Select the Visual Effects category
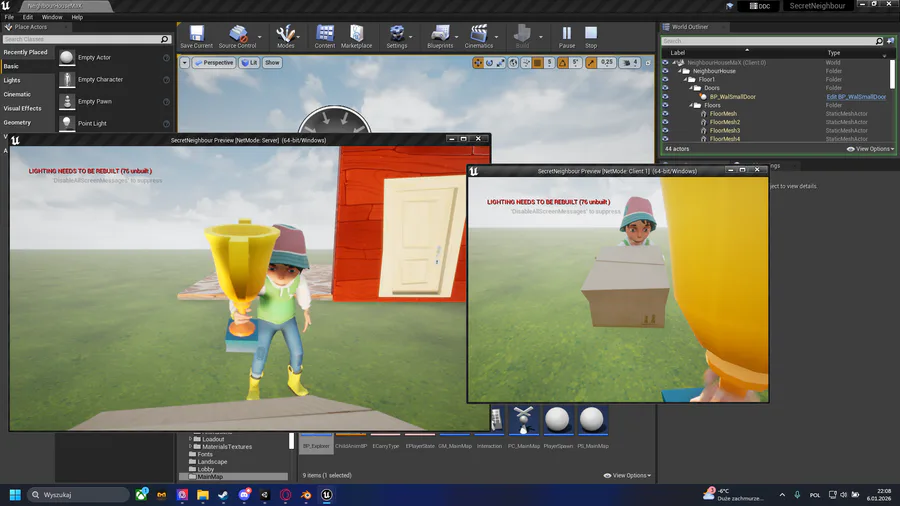Screen dimensions: 900x506 coord(27,108)
